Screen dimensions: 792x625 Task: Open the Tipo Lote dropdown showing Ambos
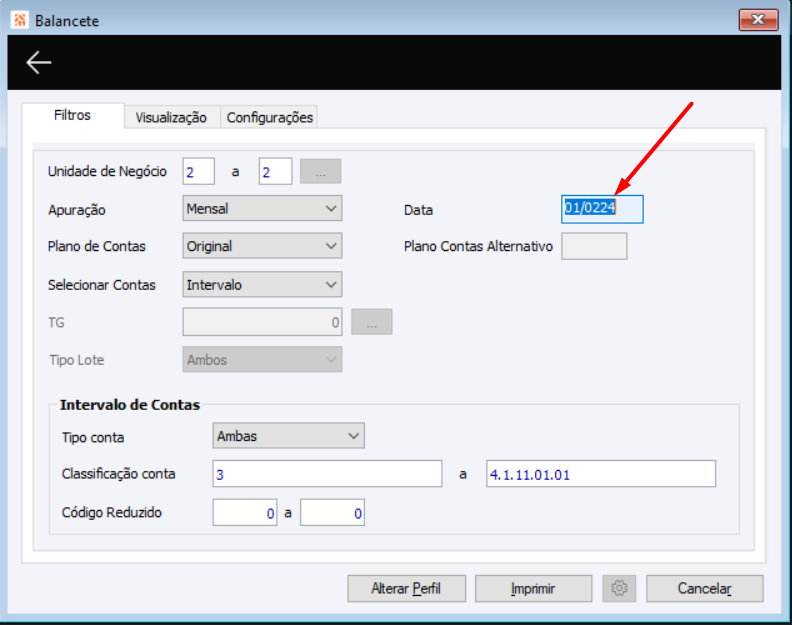pyautogui.click(x=262, y=360)
